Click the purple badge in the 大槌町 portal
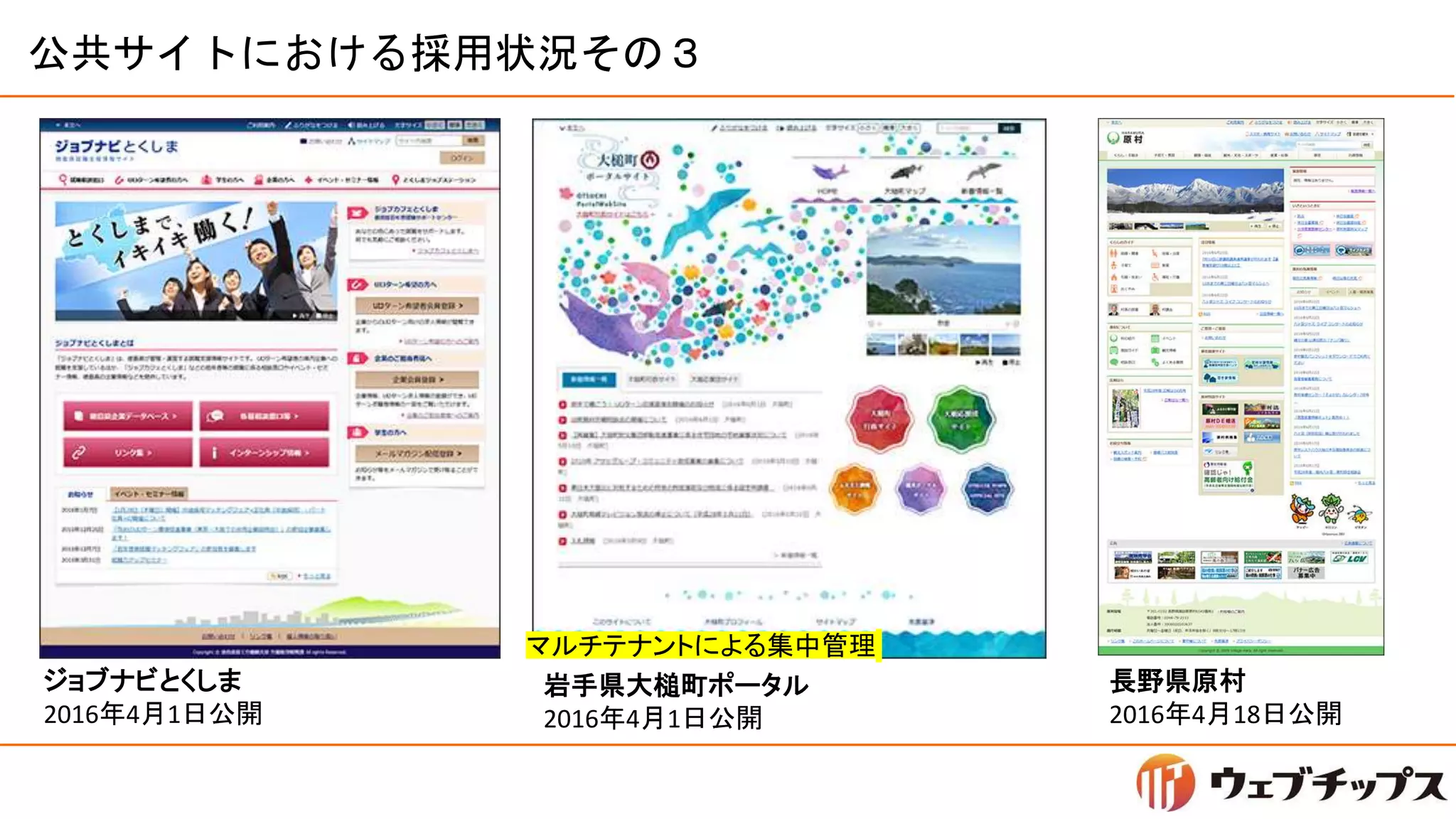 tap(921, 490)
